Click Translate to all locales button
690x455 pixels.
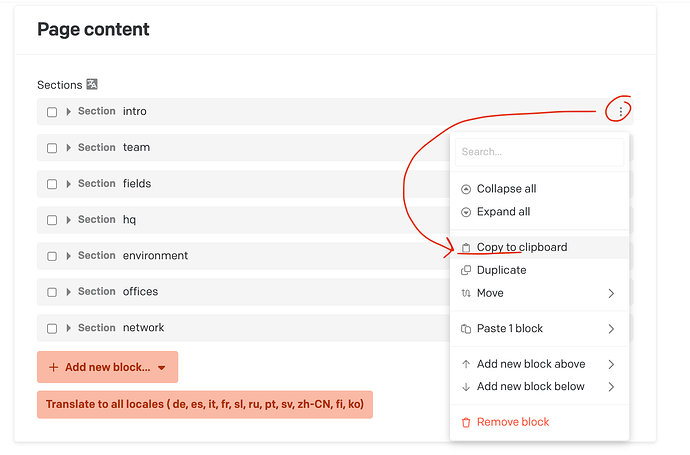pos(204,405)
